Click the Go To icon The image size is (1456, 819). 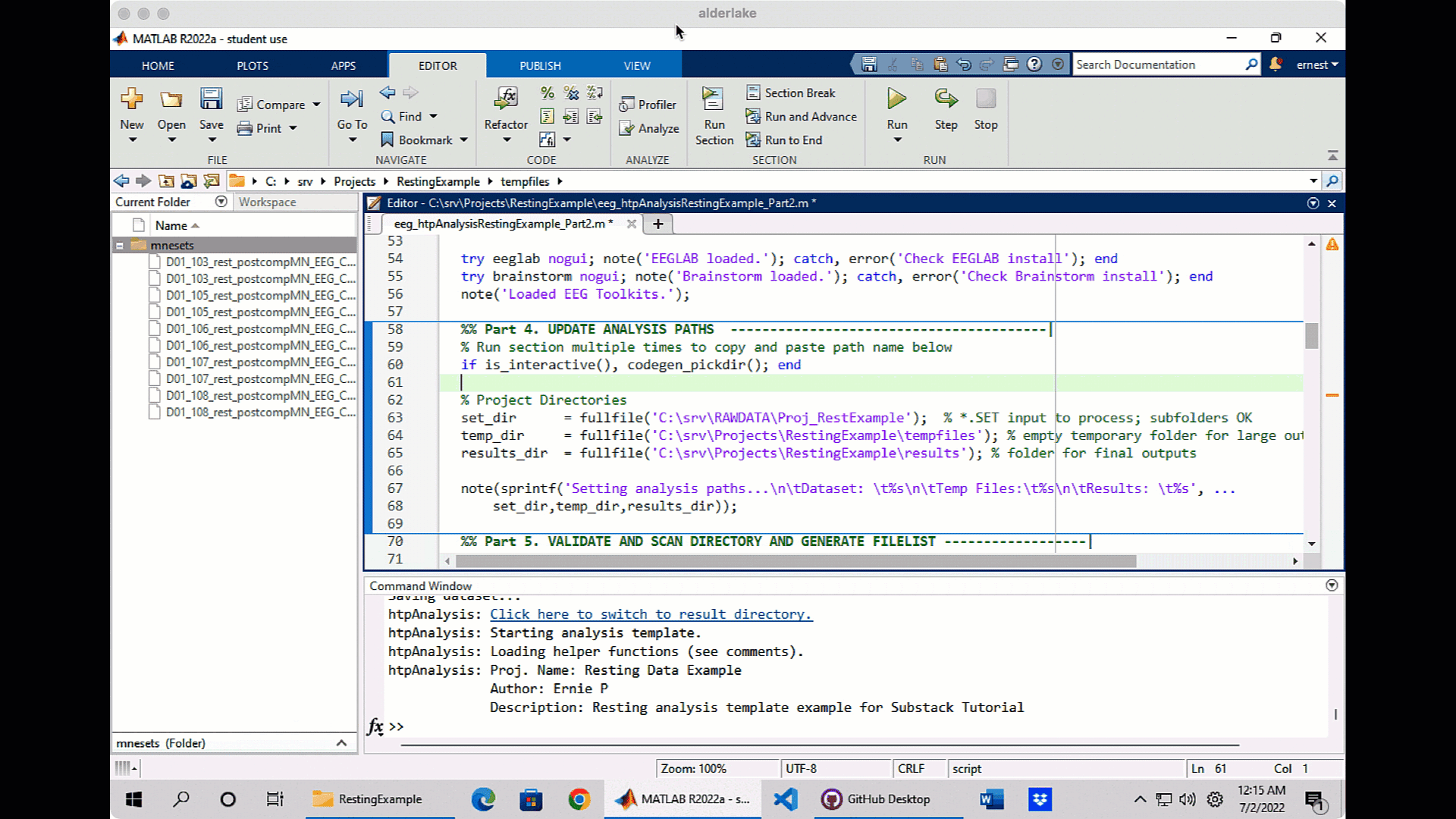pyautogui.click(x=352, y=99)
